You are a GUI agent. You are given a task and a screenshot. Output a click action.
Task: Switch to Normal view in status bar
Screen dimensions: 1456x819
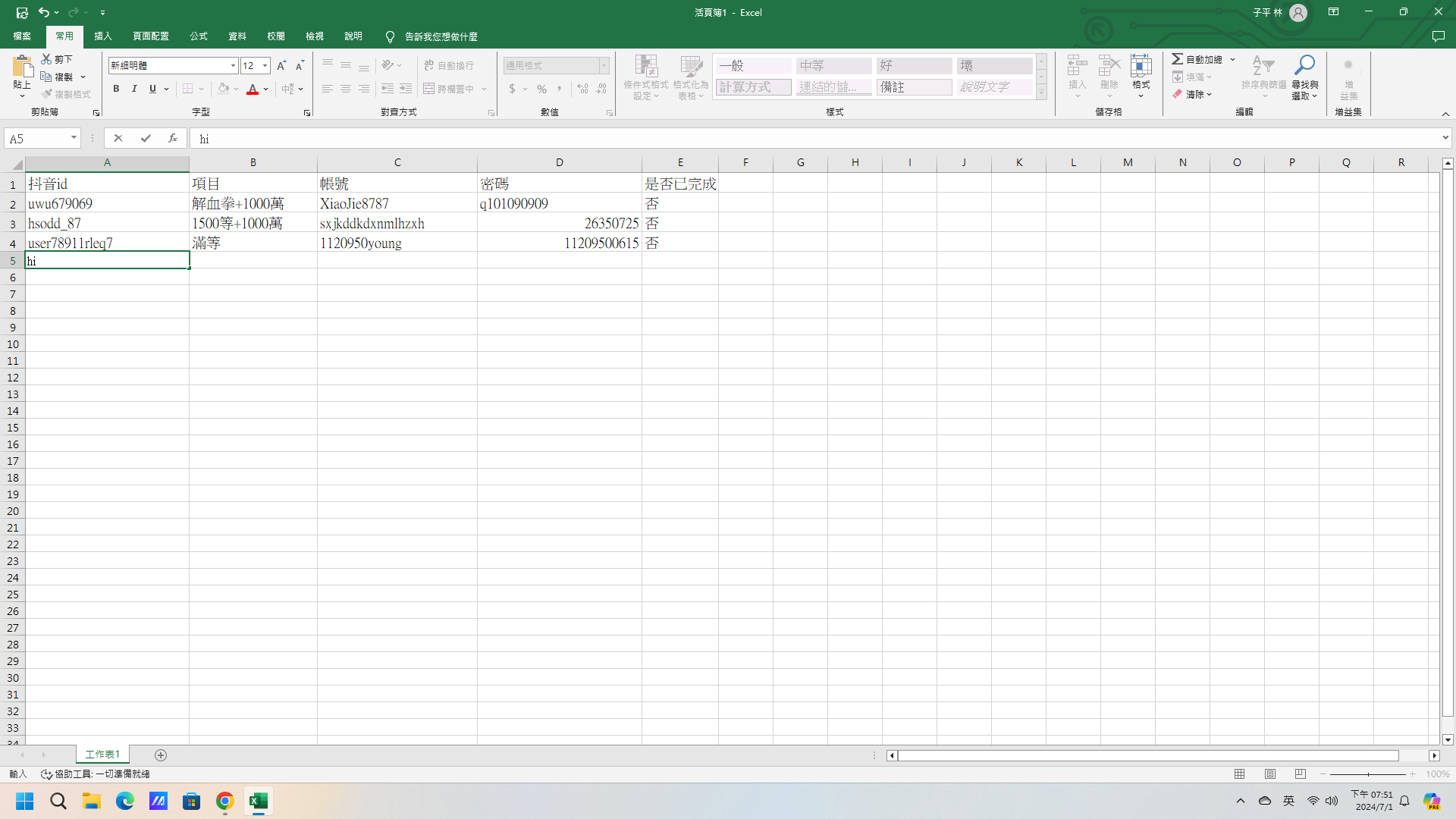(1240, 773)
